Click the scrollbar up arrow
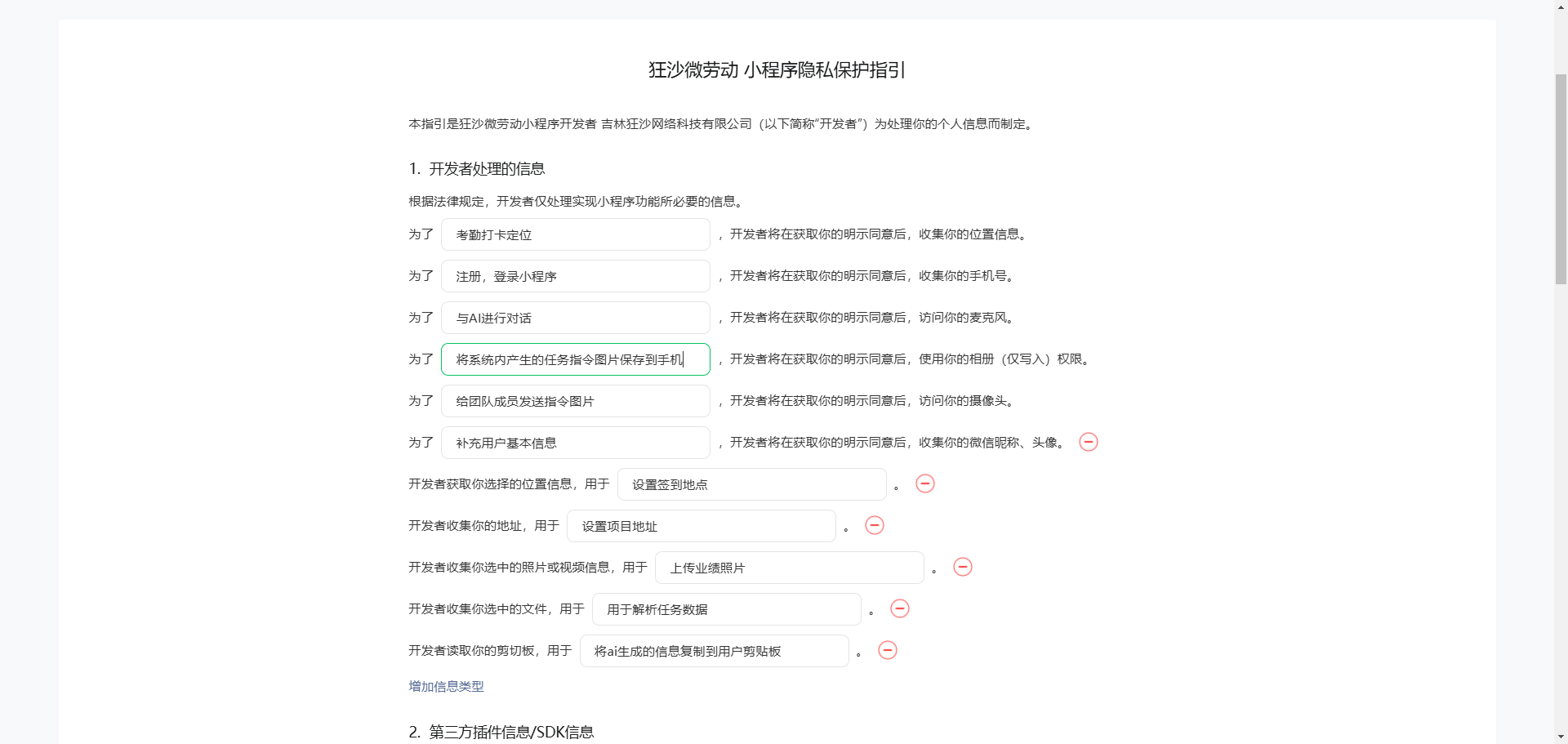Screen dimensions: 1568x744 pyautogui.click(x=1561, y=7)
